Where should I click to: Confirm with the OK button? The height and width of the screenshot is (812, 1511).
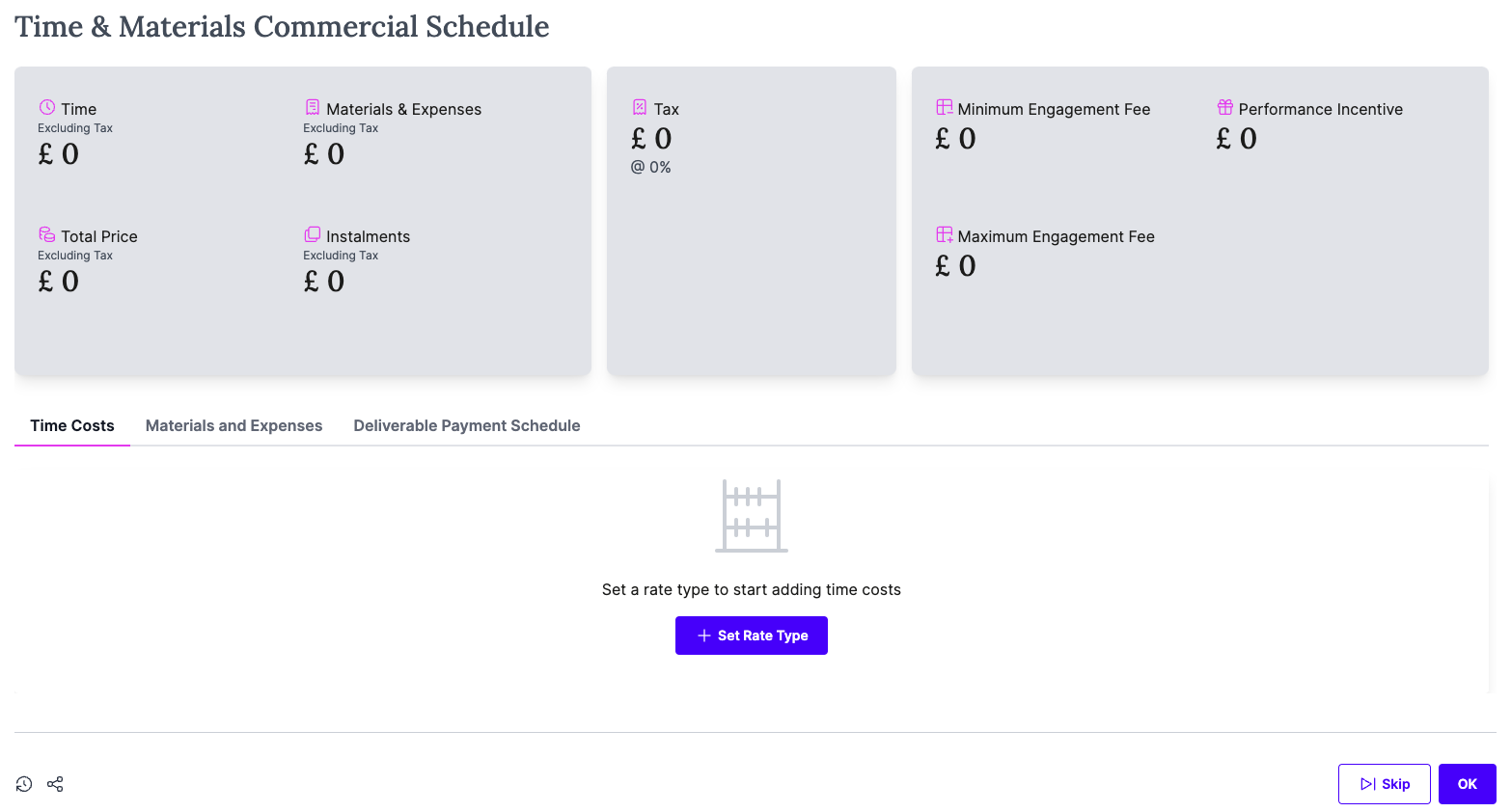[1468, 784]
